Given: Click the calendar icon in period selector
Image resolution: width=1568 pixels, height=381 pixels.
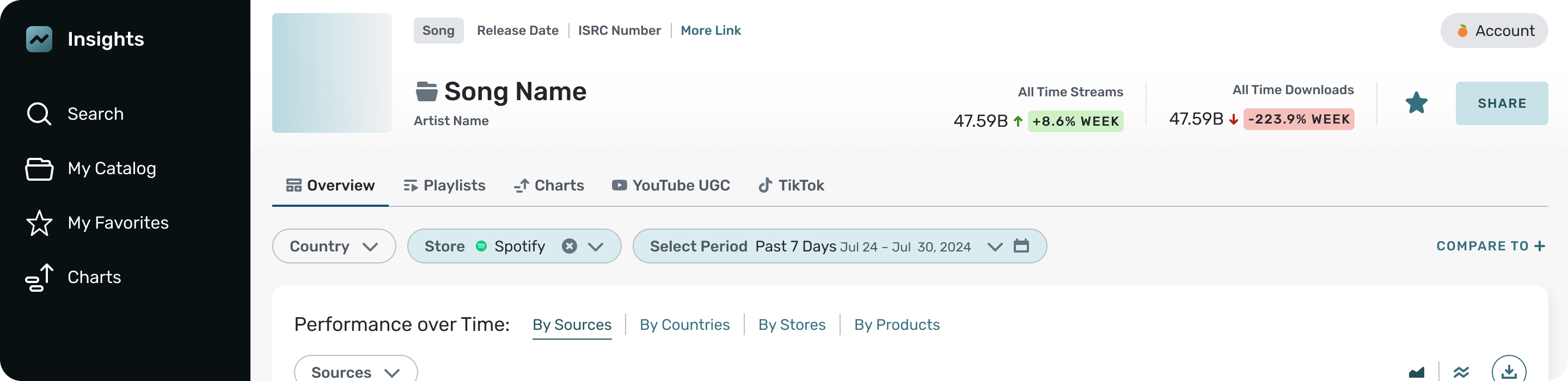Looking at the screenshot, I should point(1021,246).
